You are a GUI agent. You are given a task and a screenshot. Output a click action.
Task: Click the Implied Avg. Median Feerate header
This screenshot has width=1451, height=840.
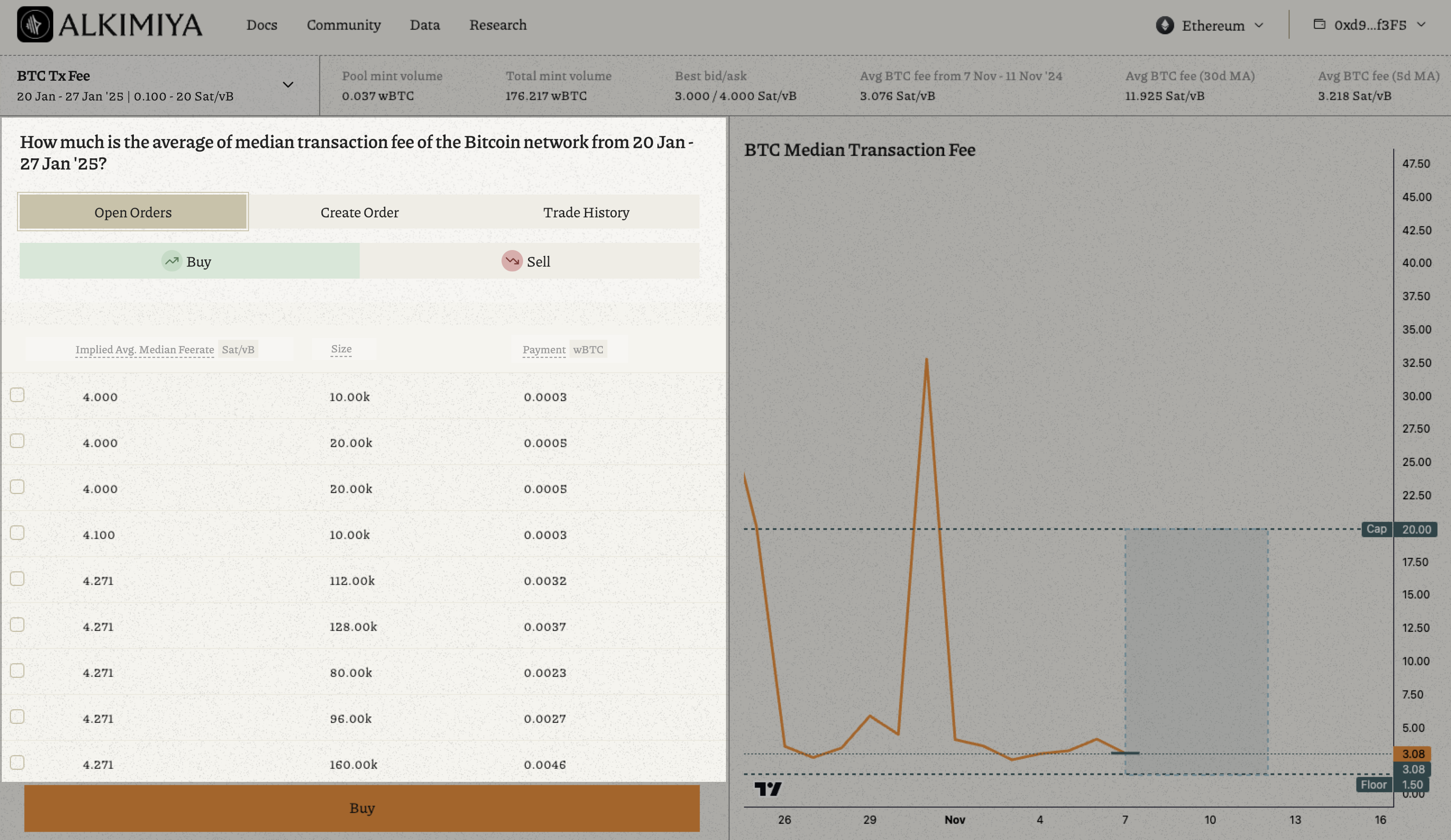[x=145, y=350]
